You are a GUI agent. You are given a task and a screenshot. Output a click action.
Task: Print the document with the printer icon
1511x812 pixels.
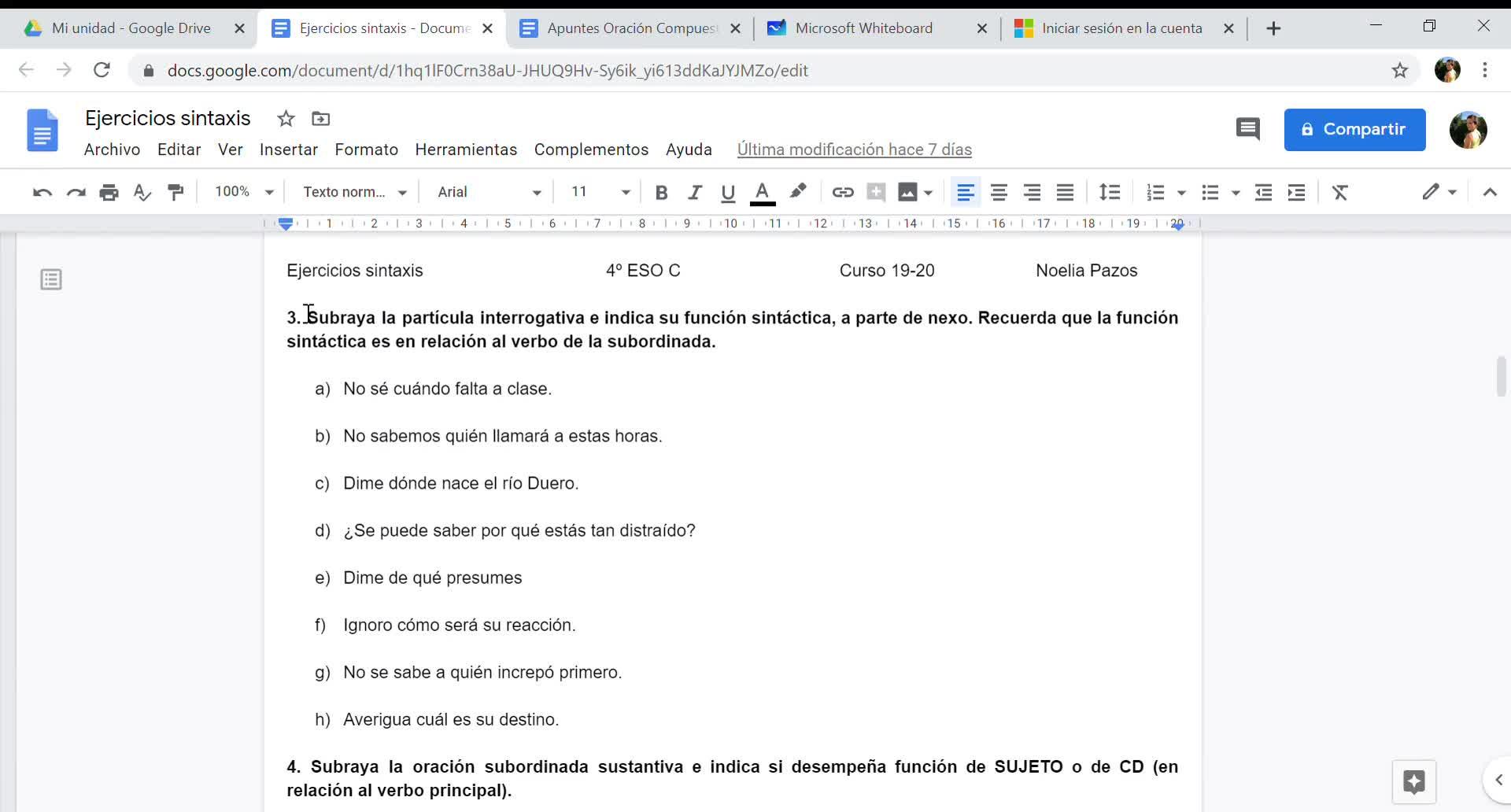click(109, 192)
